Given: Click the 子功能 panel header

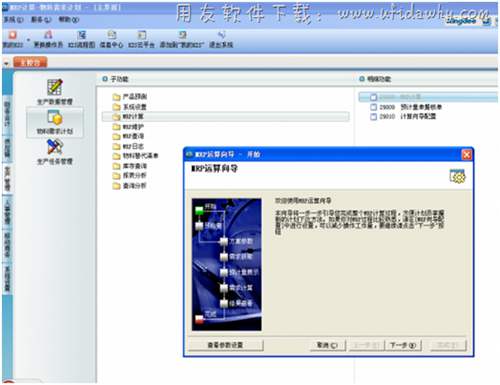Looking at the screenshot, I should click(115, 79).
